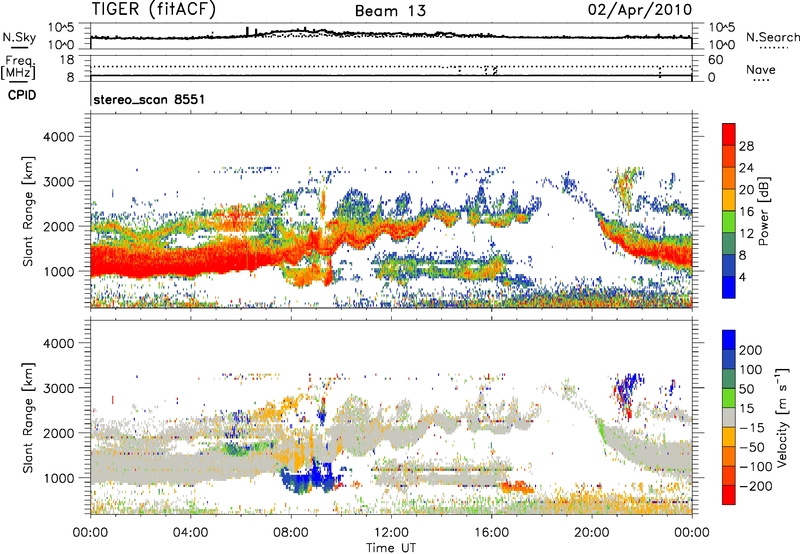Click the 'Beam 13' heading
This screenshot has height=554, width=800.
coord(390,11)
